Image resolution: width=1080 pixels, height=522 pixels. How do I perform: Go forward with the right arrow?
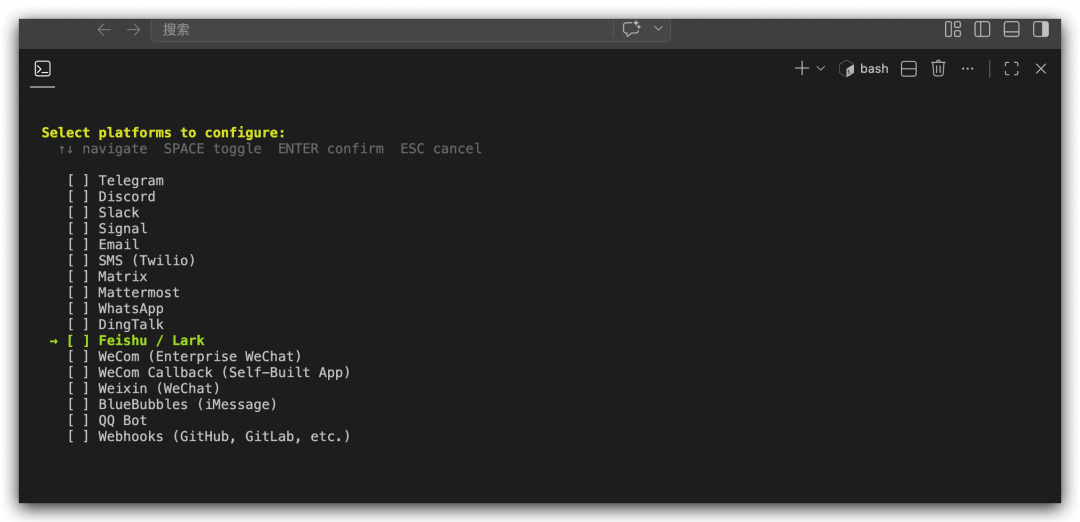click(x=134, y=30)
